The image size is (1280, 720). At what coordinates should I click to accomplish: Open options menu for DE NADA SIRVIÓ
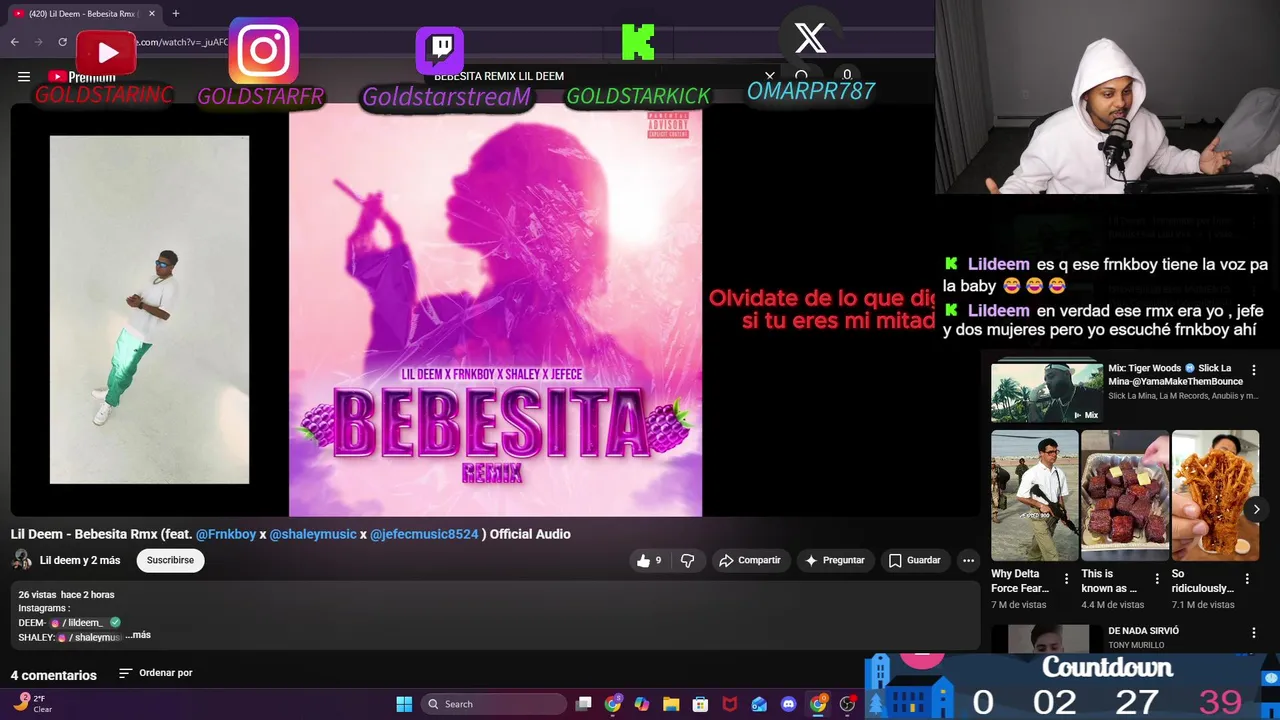point(1254,632)
